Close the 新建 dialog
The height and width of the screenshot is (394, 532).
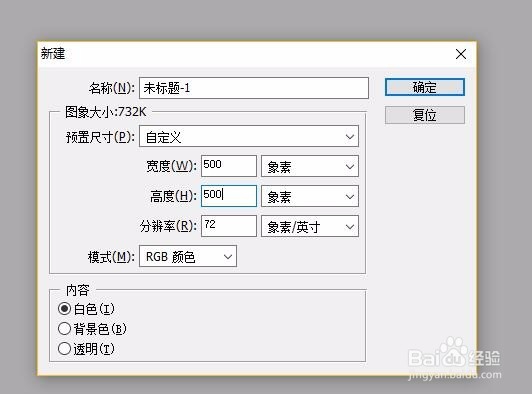pyautogui.click(x=461, y=54)
